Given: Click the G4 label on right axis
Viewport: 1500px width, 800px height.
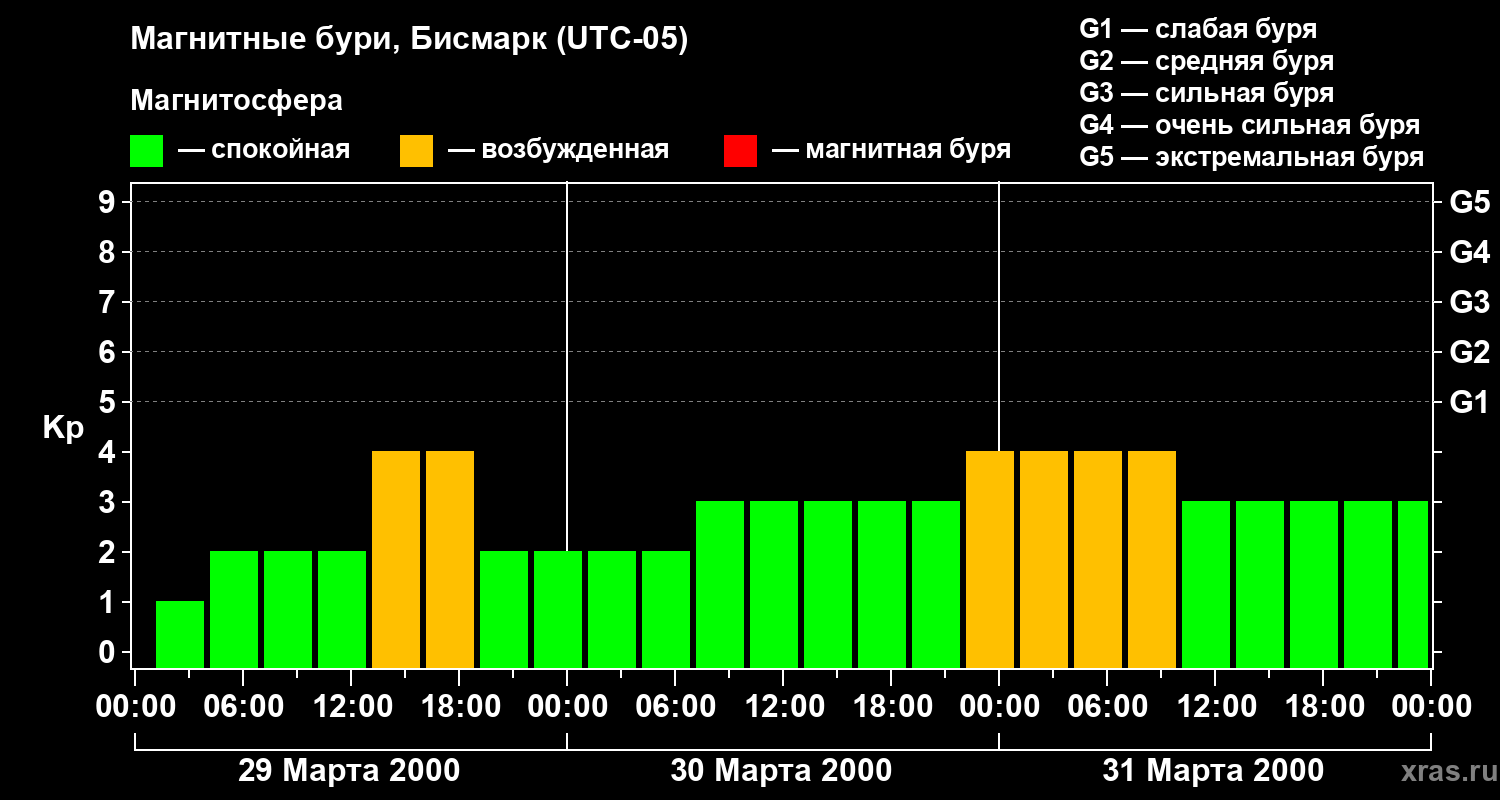Looking at the screenshot, I should pos(1469,252).
